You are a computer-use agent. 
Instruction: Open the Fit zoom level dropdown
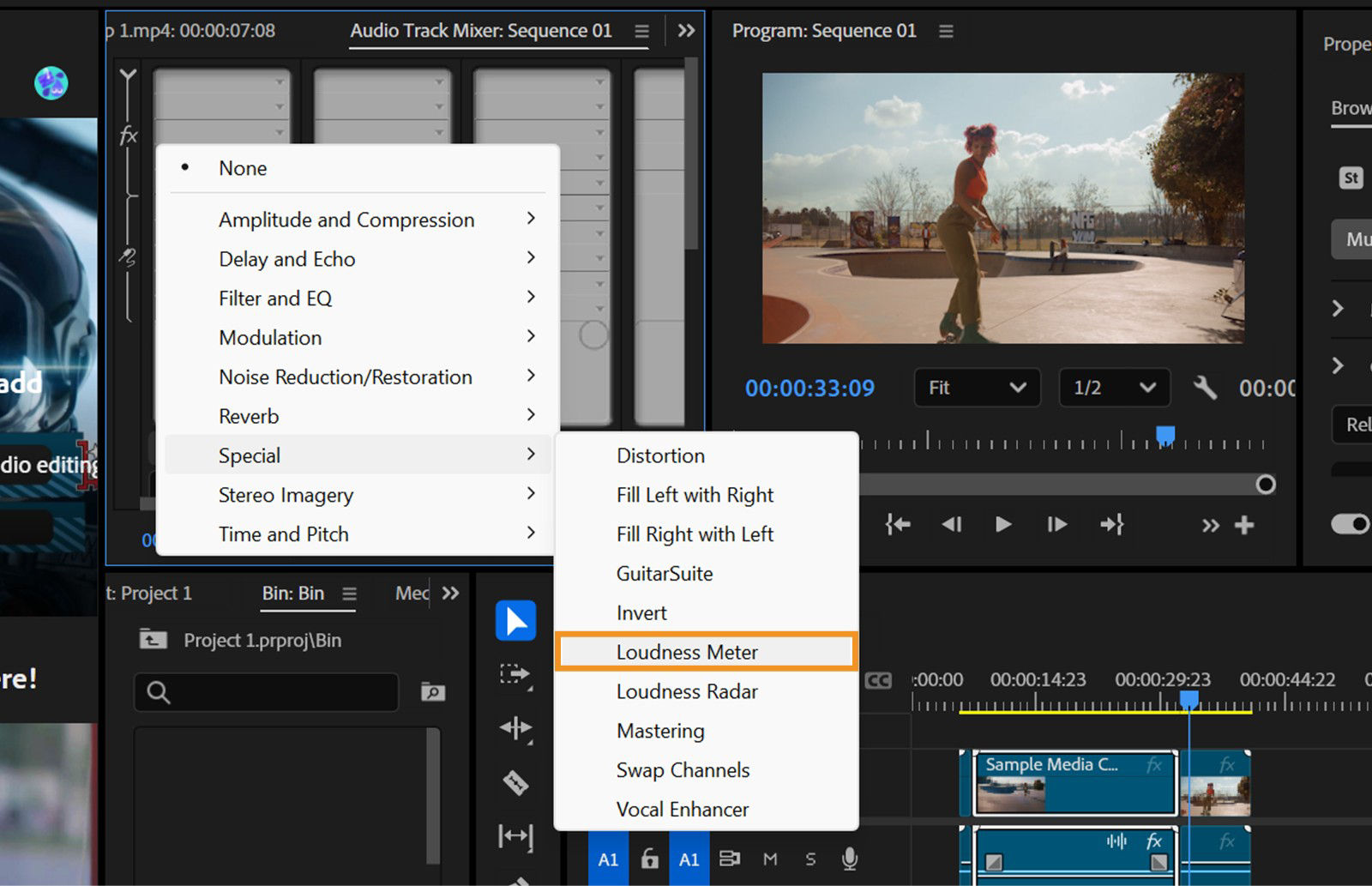pyautogui.click(x=977, y=388)
